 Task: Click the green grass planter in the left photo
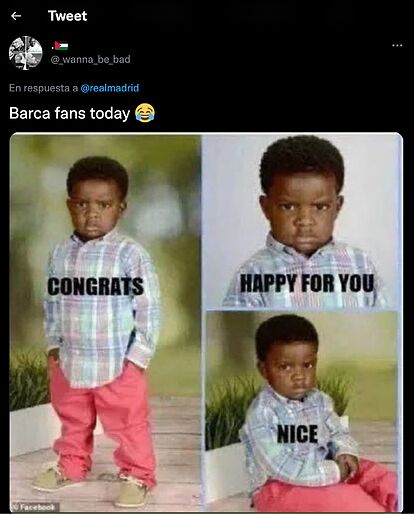pos(28,380)
